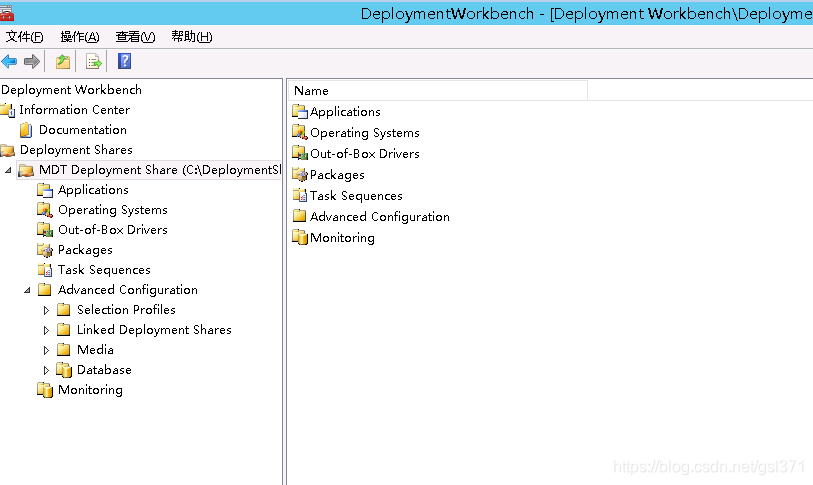Viewport: 813px width, 485px height.
Task: Select Monitoring label in the tree
Action: pos(90,390)
